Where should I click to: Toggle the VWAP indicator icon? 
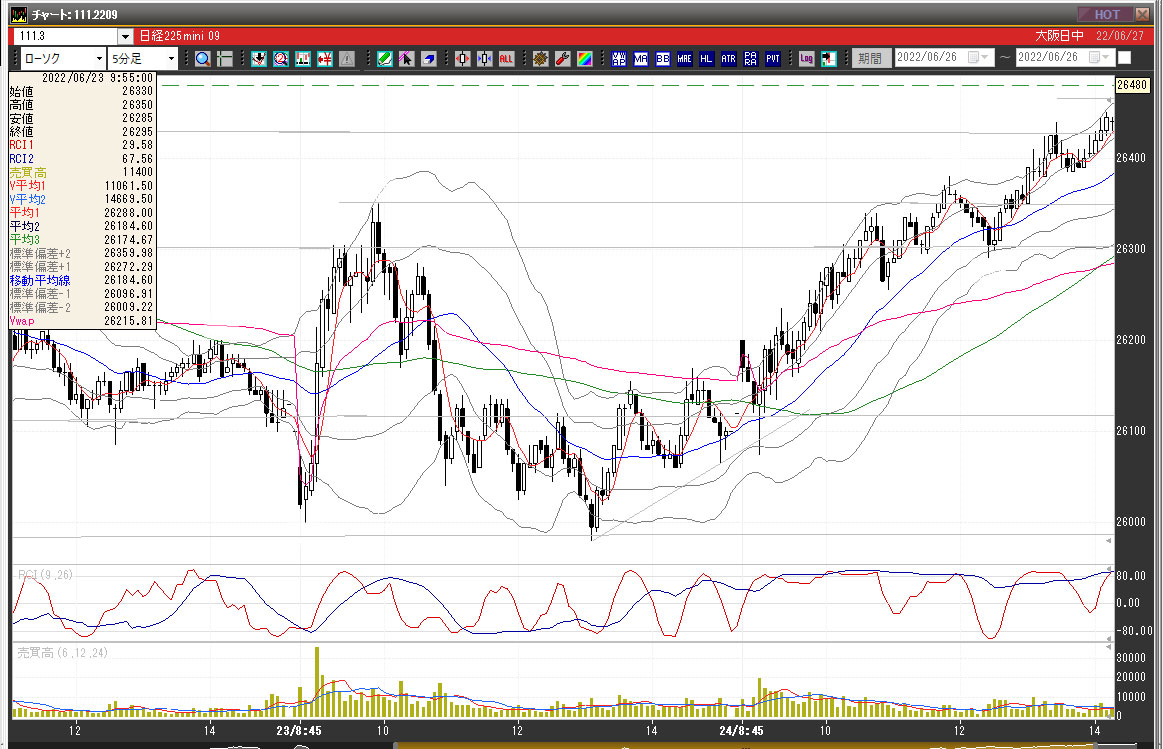[x=619, y=59]
